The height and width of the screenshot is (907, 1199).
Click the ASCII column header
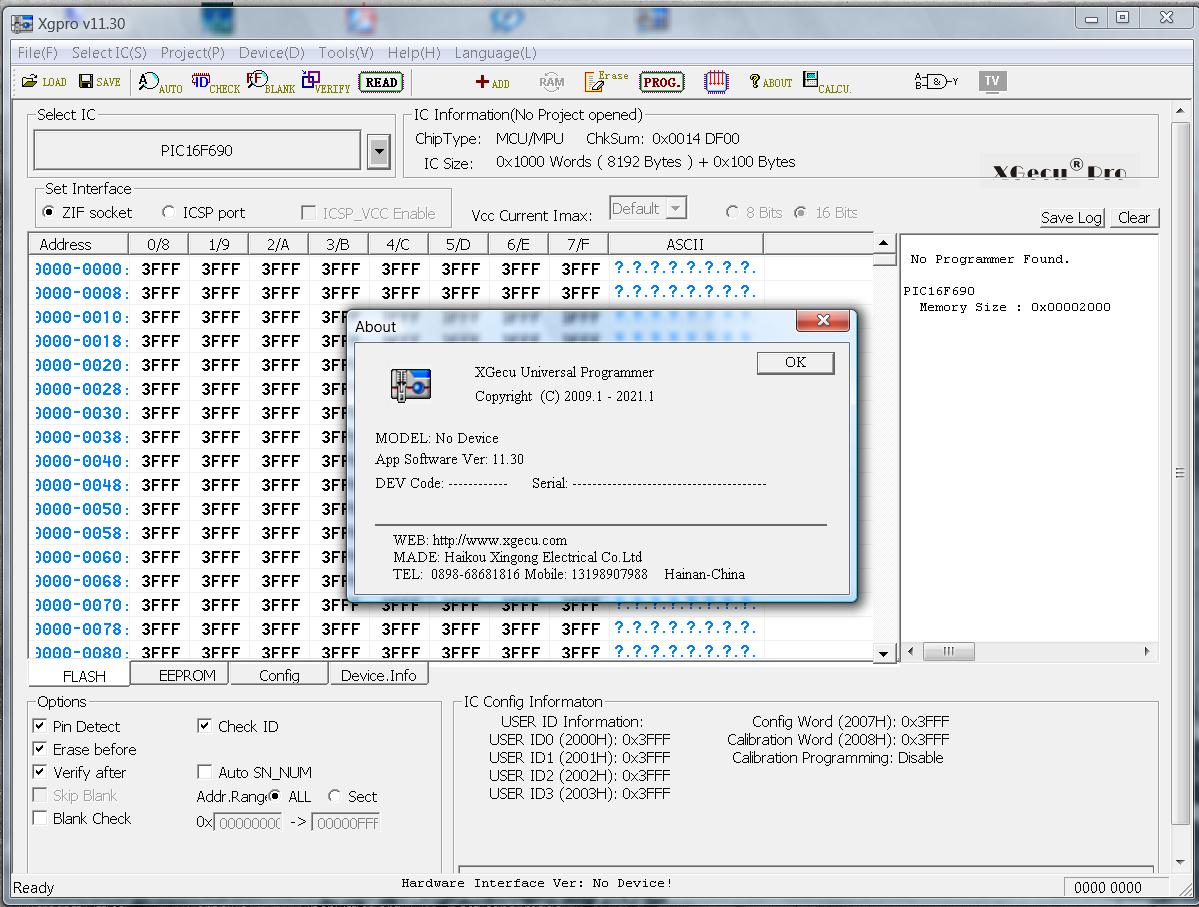tap(685, 244)
